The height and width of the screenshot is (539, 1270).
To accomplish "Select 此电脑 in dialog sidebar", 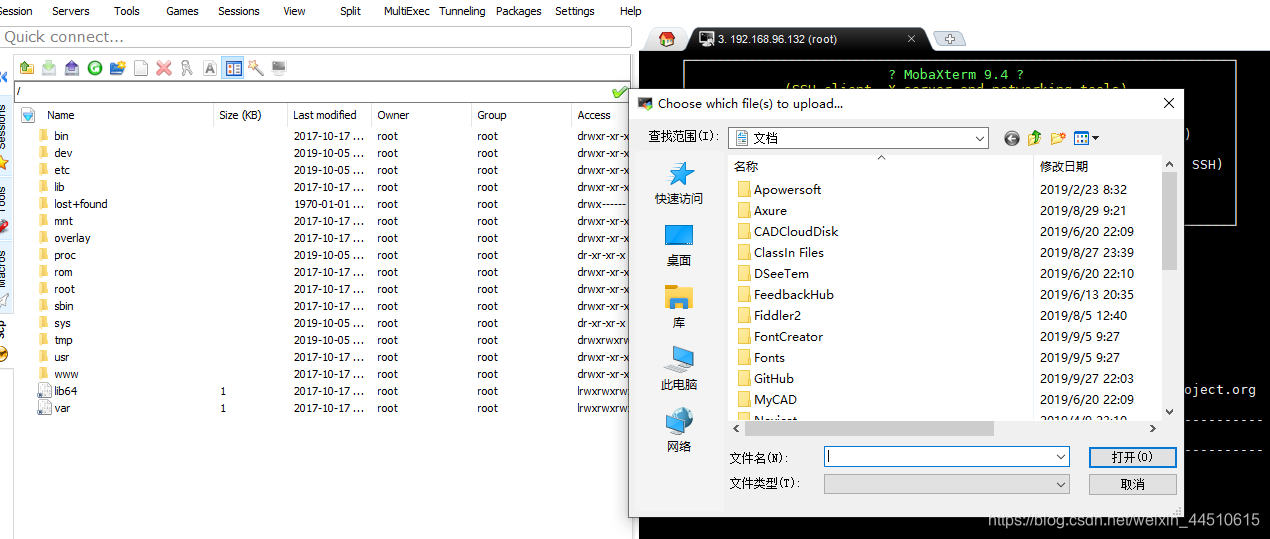I will tap(679, 368).
